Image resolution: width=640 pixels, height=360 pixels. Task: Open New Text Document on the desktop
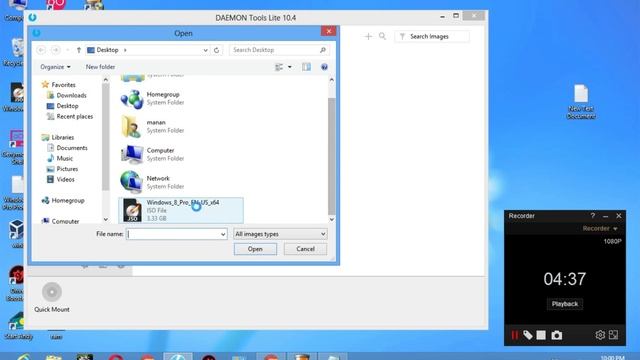coord(581,101)
